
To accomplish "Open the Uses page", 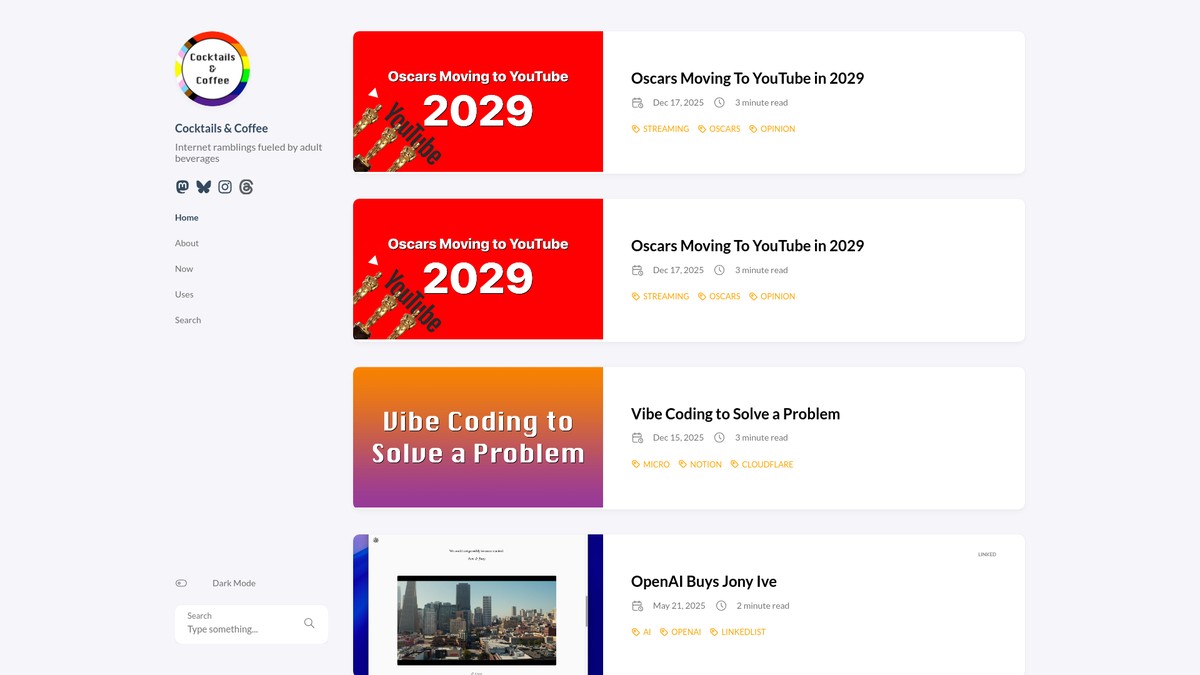I will click(184, 295).
